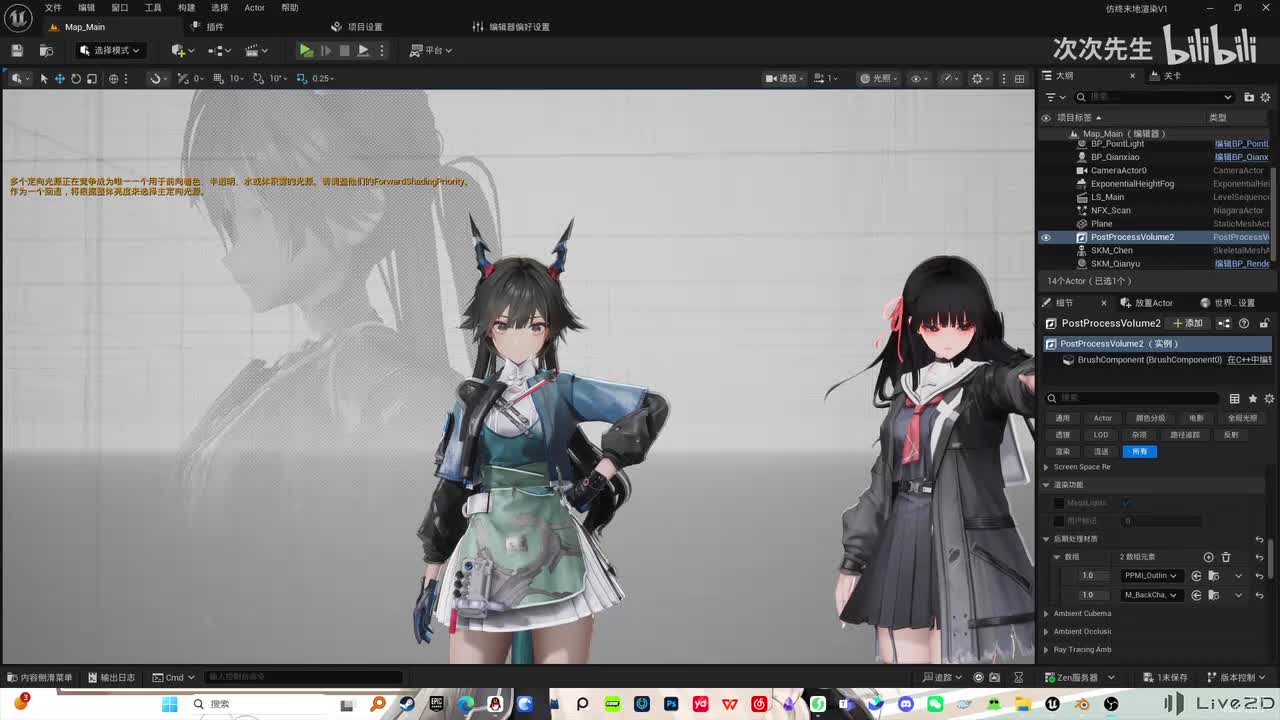This screenshot has height=720, width=1280.
Task: Select ExponentialHeightFog in the Outliner
Action: pyautogui.click(x=1132, y=184)
